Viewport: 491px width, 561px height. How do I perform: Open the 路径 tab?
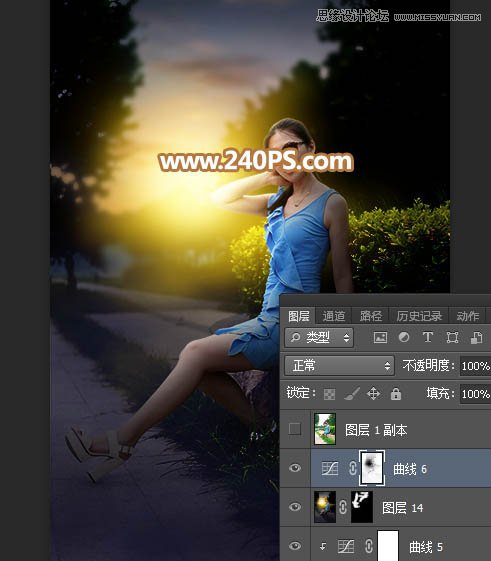point(371,316)
